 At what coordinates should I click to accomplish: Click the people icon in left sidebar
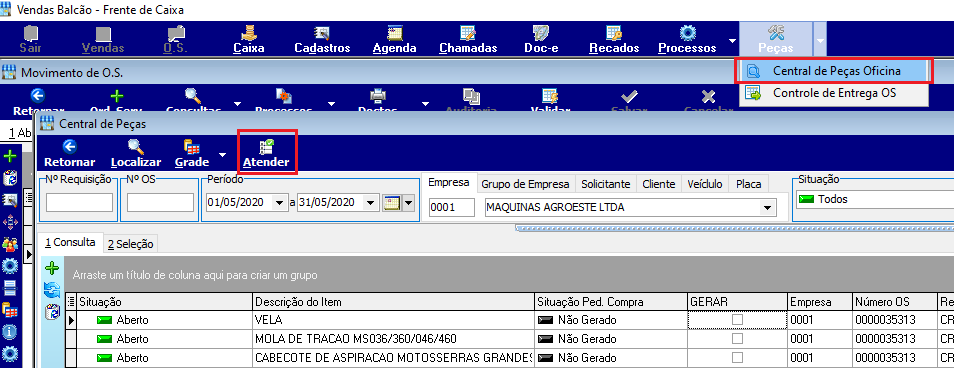(x=10, y=244)
